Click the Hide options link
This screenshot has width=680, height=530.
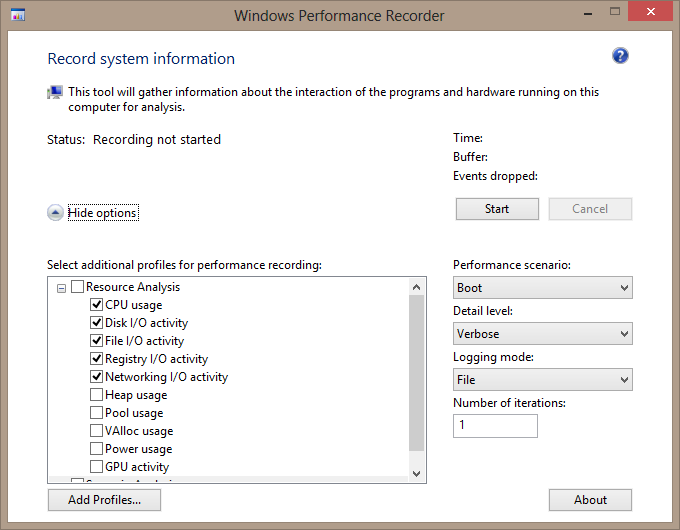103,213
